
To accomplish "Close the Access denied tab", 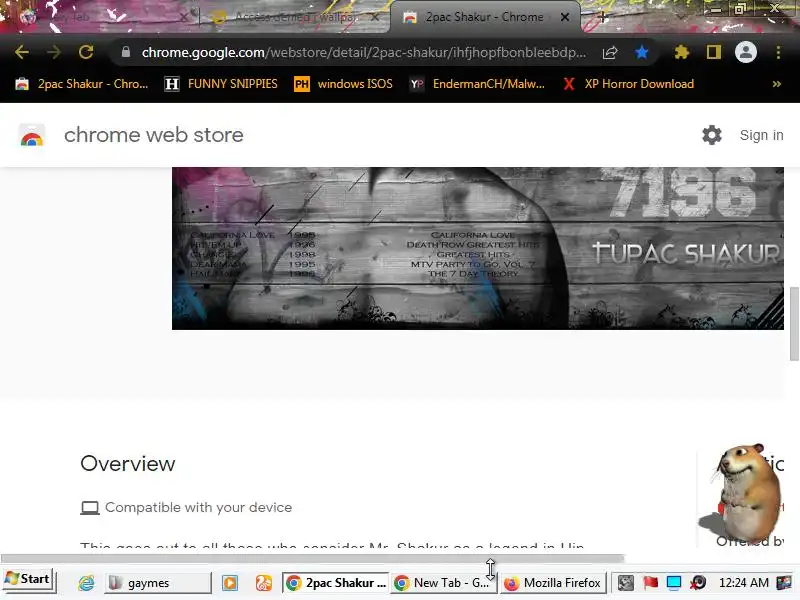I will point(375,17).
